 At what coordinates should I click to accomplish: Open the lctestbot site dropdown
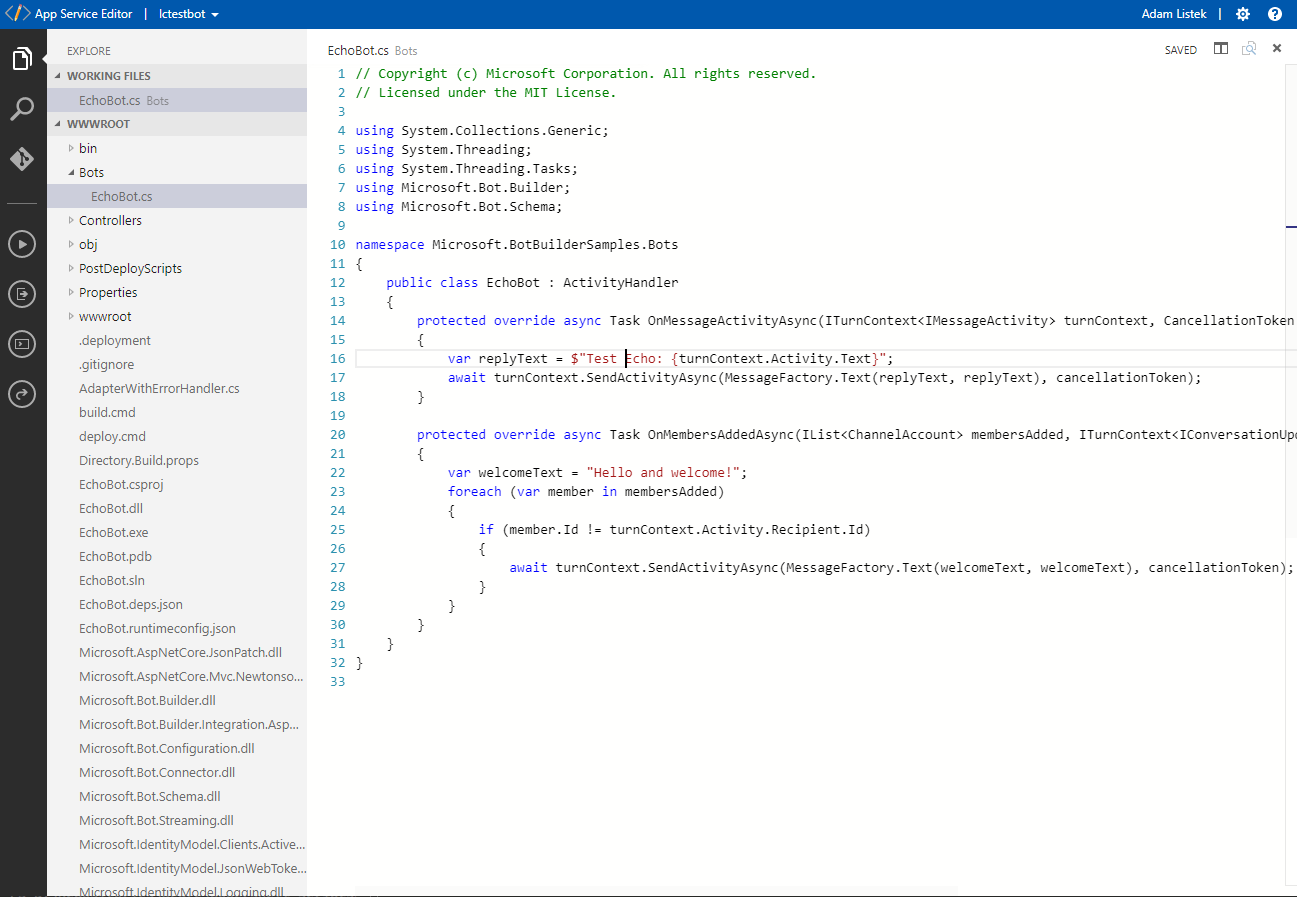(189, 14)
